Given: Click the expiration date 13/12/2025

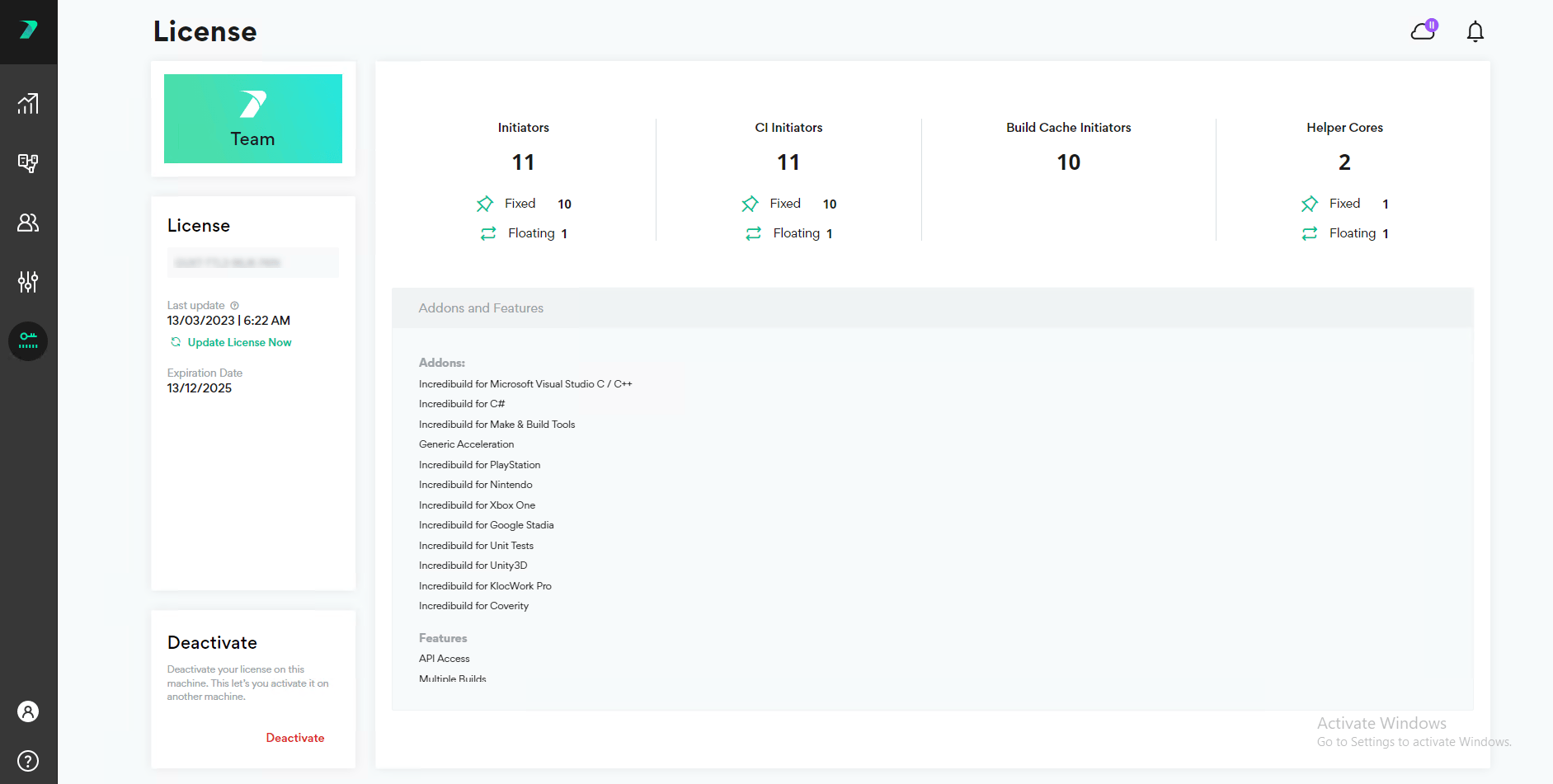Looking at the screenshot, I should click(x=200, y=388).
